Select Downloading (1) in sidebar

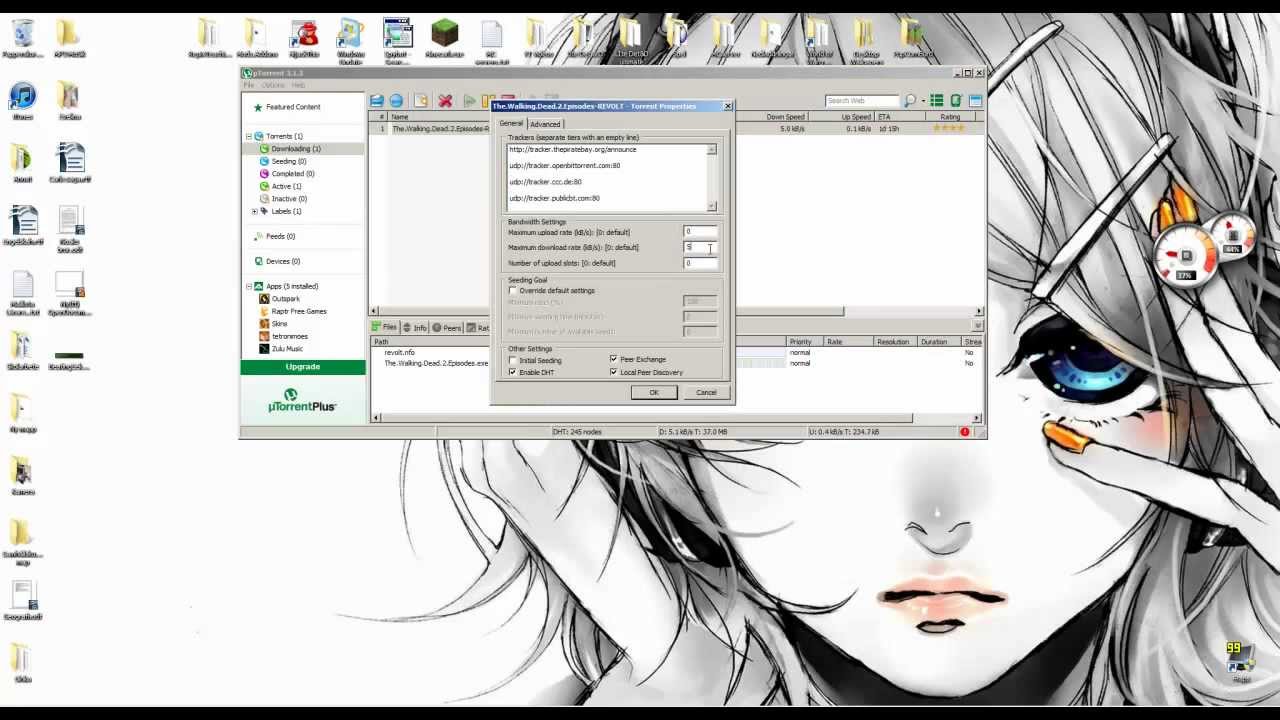tap(290, 149)
